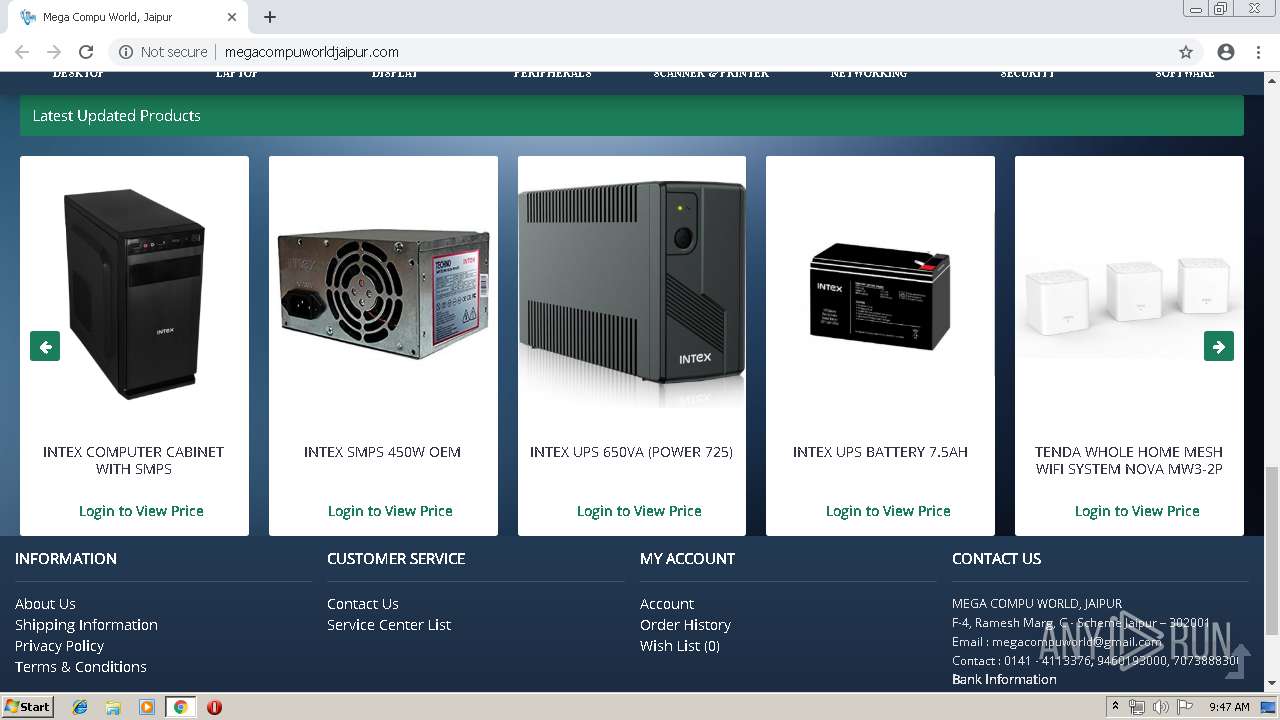The width and height of the screenshot is (1280, 720).
Task: Login to view price for Intex SMPS
Action: (390, 511)
